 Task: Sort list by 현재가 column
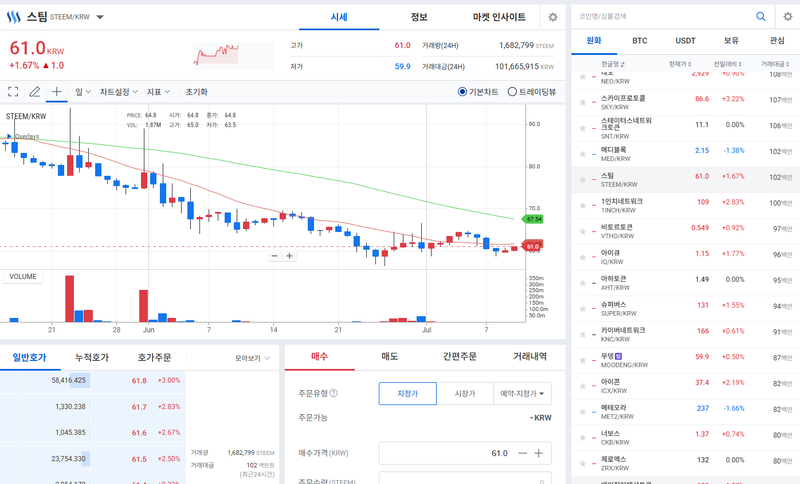tap(680, 64)
